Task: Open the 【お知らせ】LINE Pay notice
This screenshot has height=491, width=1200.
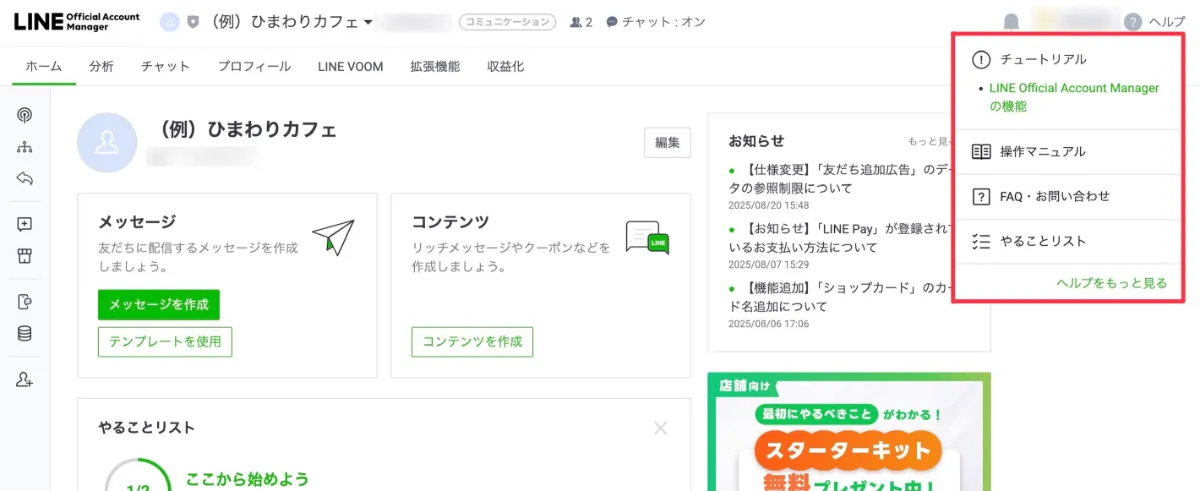Action: pyautogui.click(x=838, y=238)
